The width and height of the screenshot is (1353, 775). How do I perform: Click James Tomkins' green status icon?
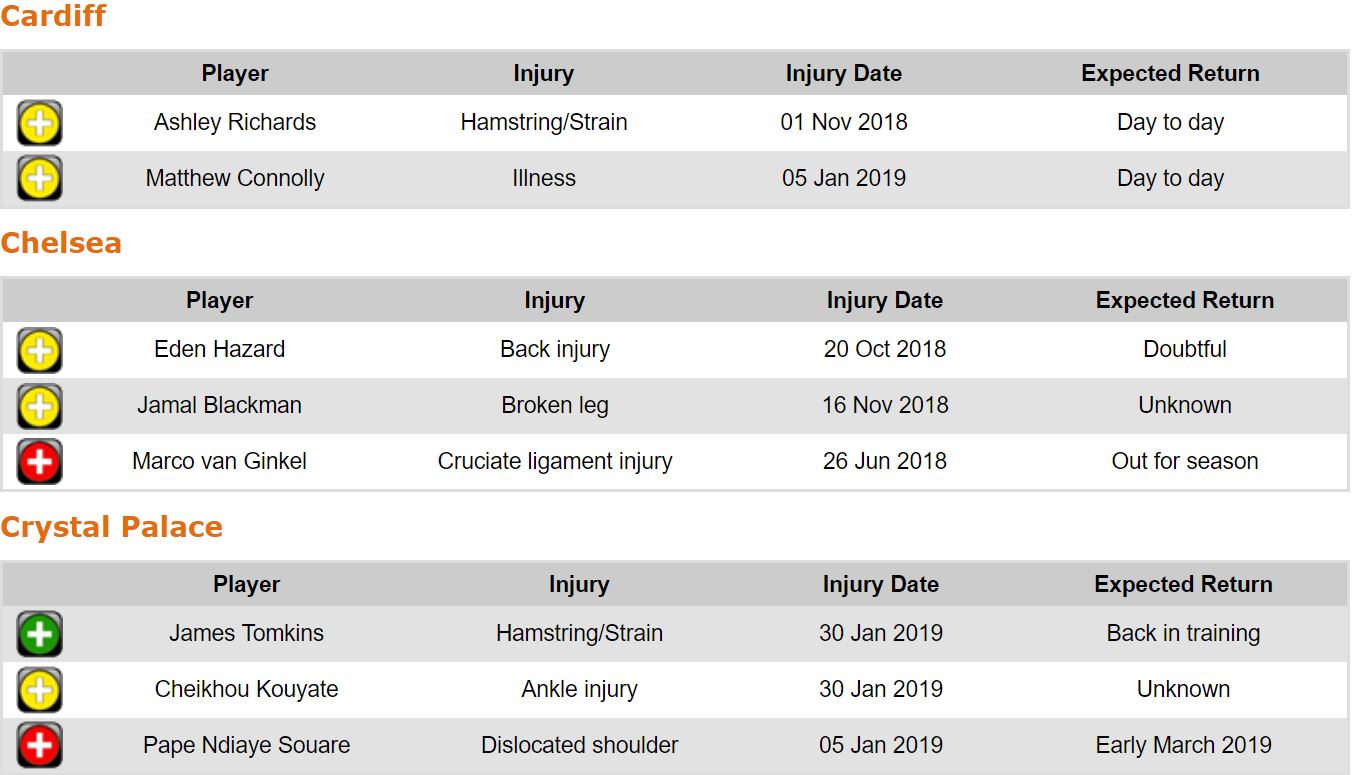pos(40,634)
